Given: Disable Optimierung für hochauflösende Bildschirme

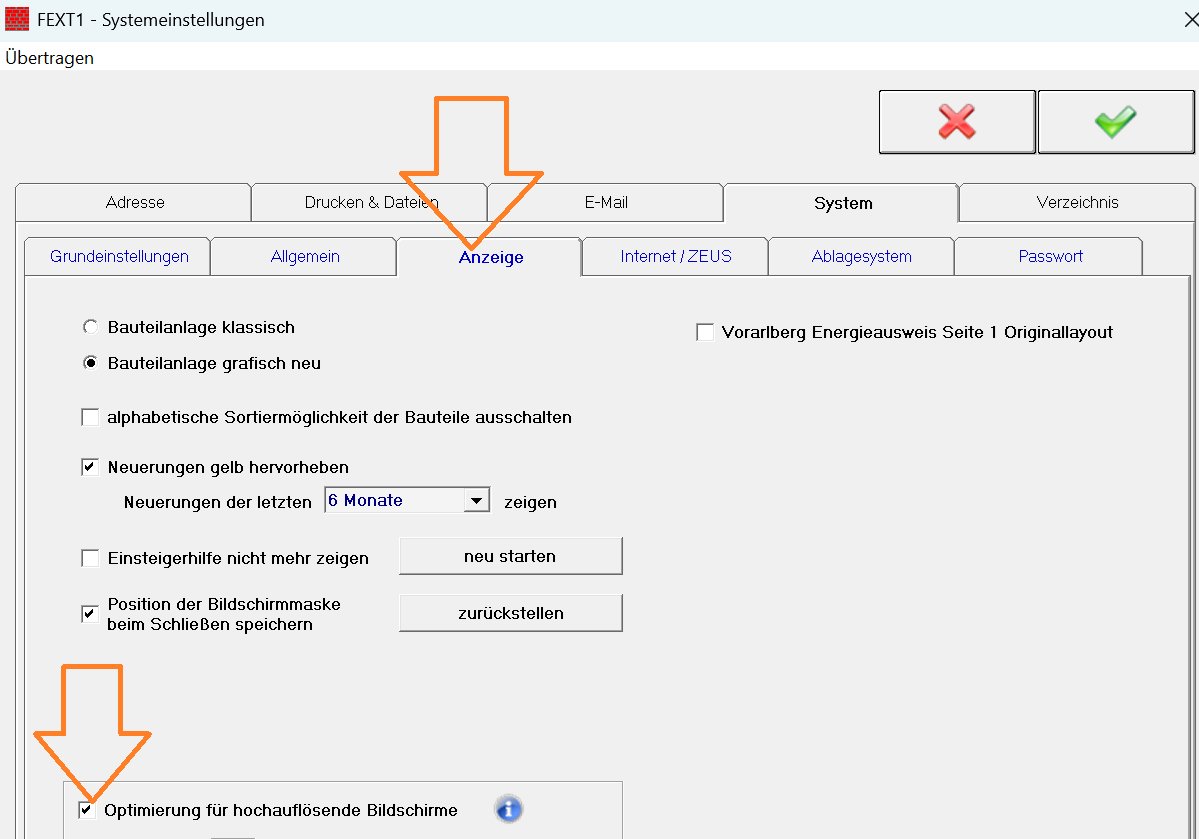Looking at the screenshot, I should pyautogui.click(x=86, y=810).
